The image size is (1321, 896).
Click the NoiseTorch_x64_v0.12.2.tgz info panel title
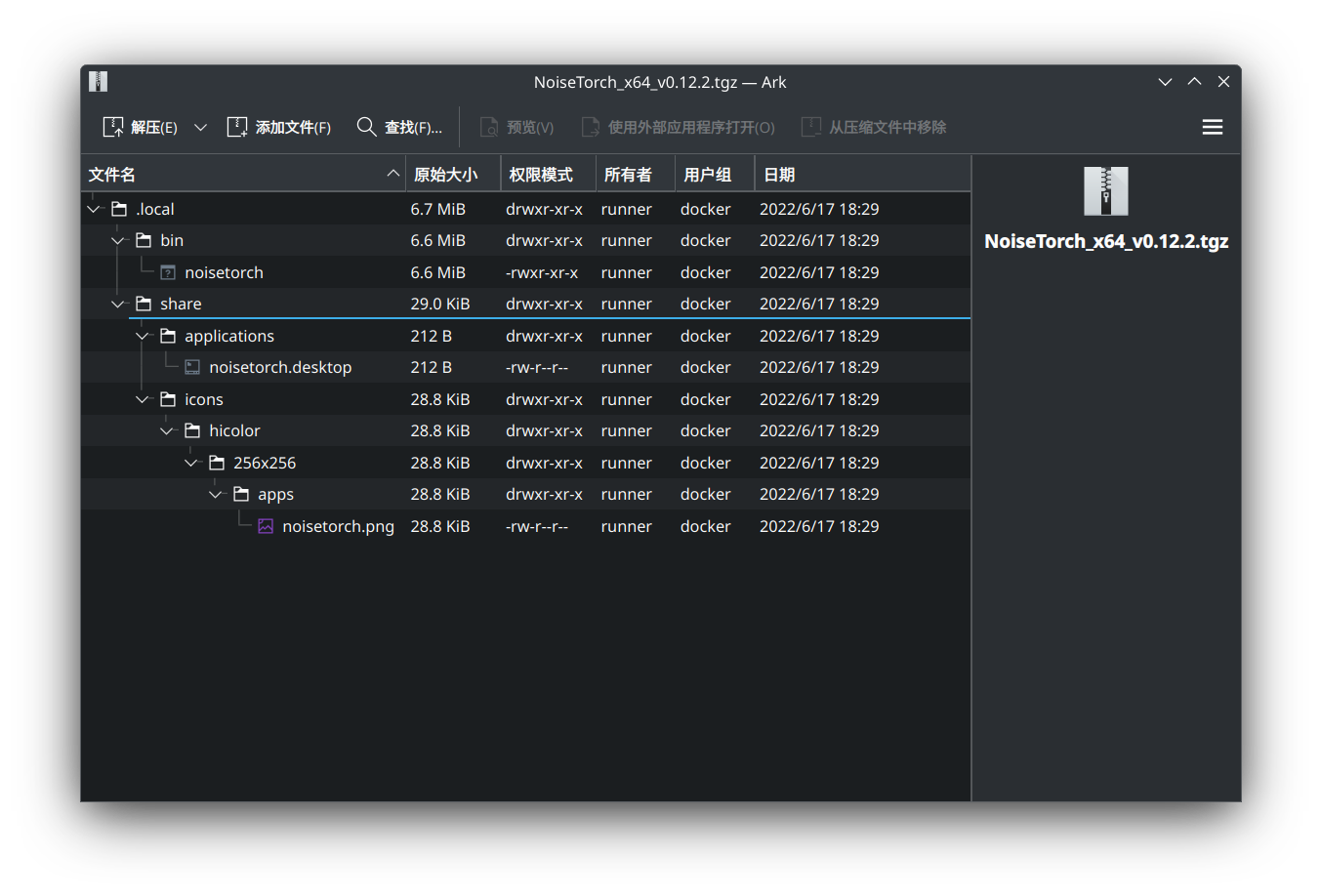tap(1106, 241)
